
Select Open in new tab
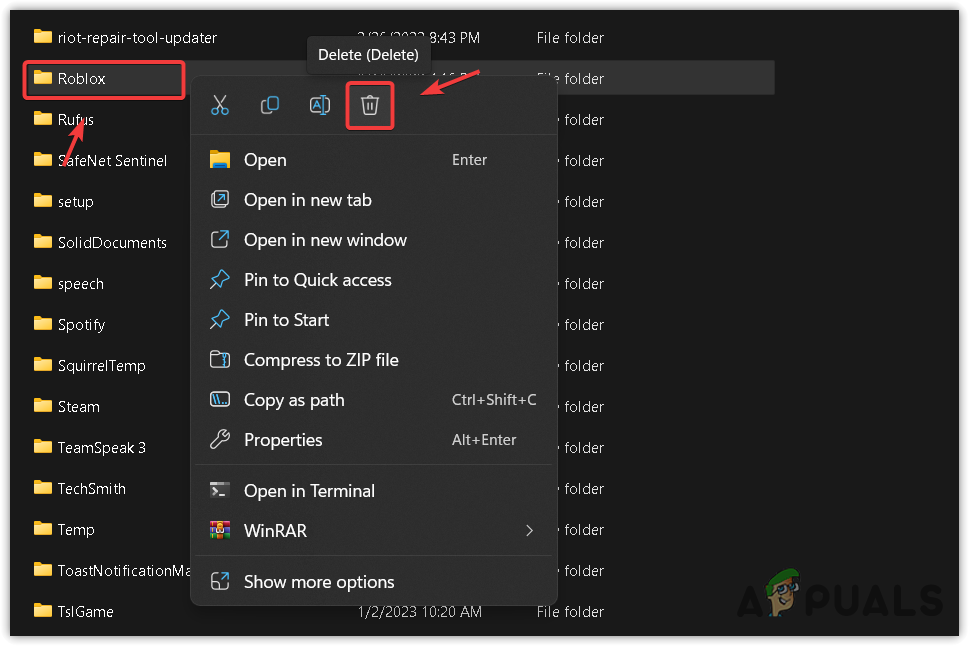coord(307,200)
